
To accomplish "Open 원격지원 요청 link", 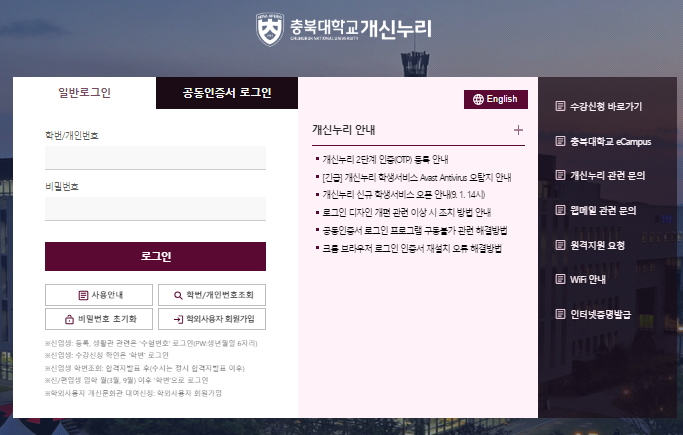I will (598, 245).
